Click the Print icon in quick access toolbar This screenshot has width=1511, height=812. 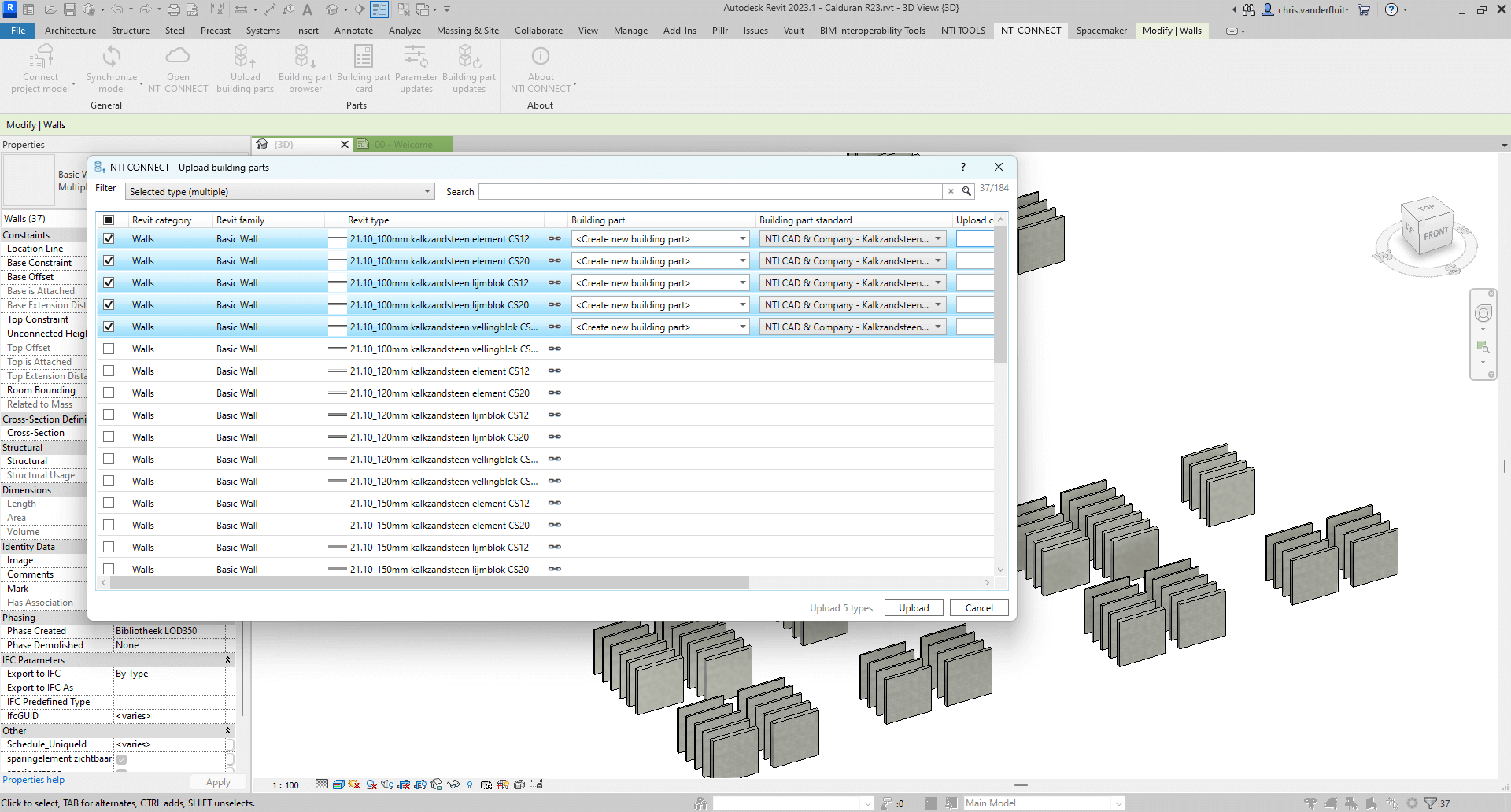pyautogui.click(x=174, y=9)
